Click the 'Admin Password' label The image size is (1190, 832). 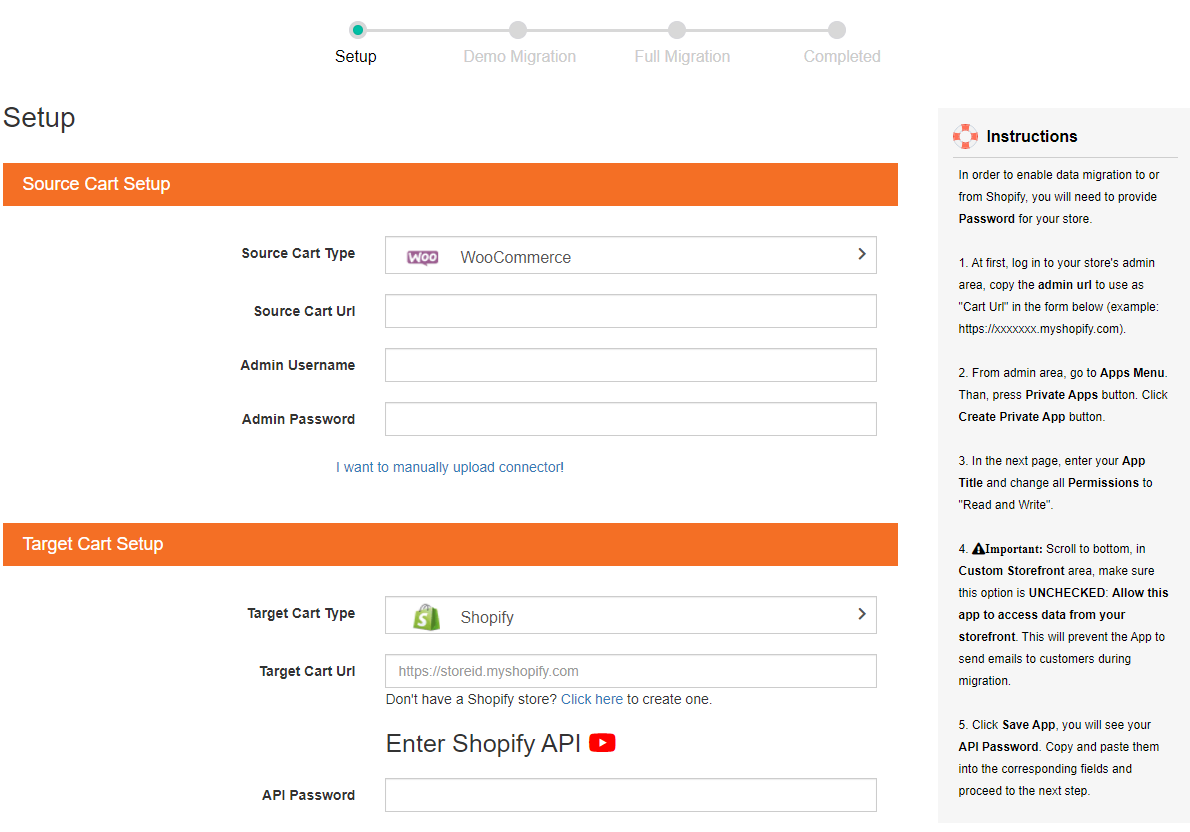pos(298,419)
